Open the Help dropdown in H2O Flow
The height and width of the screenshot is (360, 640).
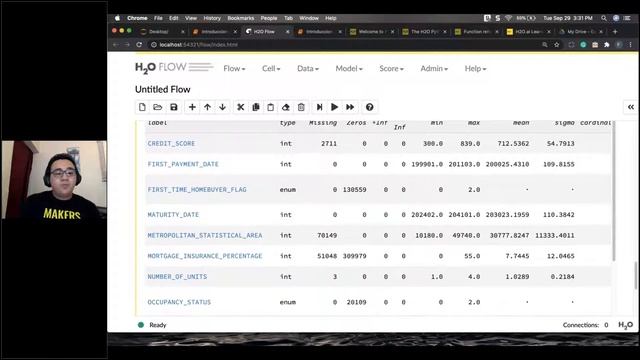tap(476, 69)
